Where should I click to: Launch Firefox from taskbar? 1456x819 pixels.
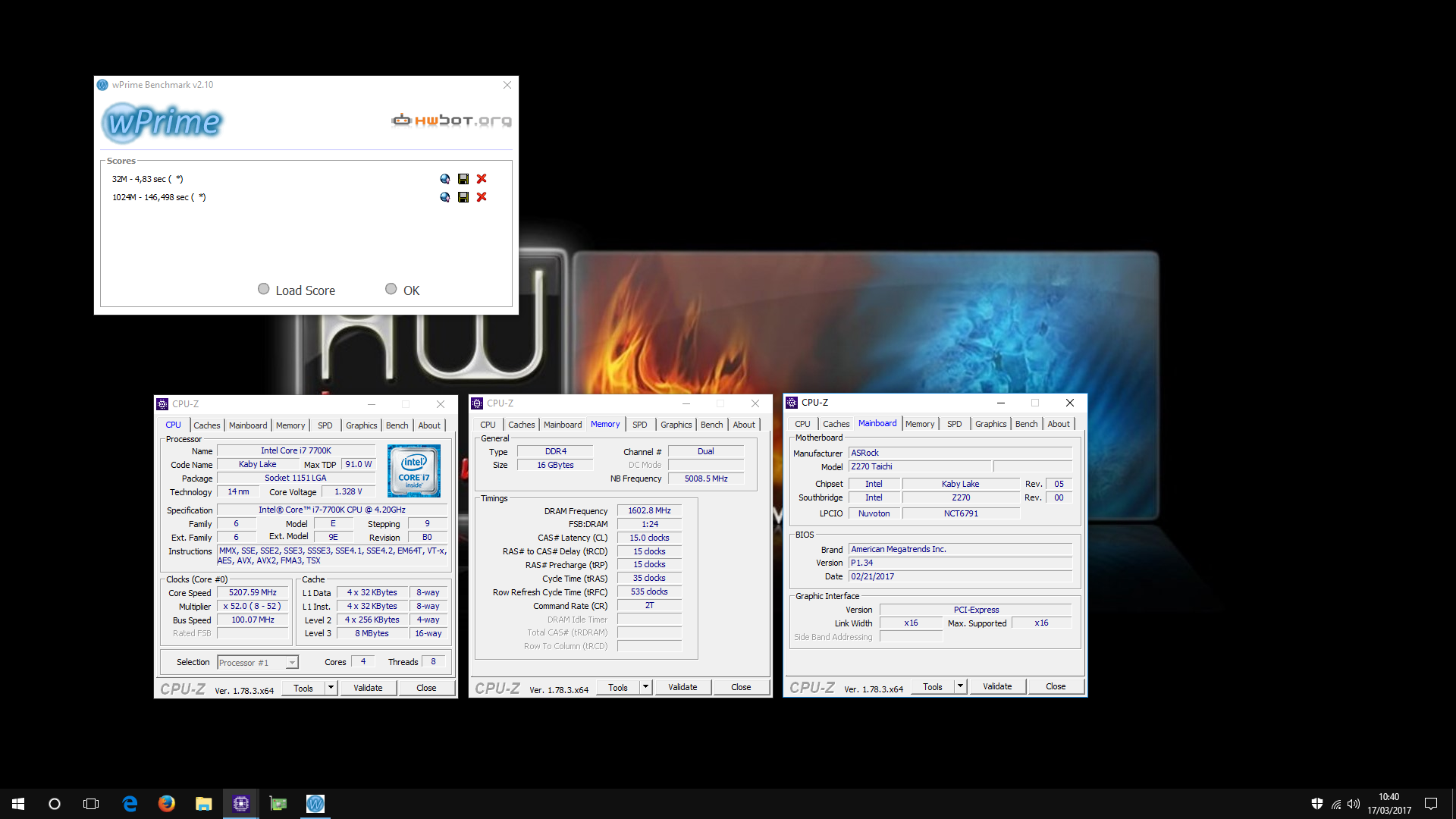click(167, 804)
